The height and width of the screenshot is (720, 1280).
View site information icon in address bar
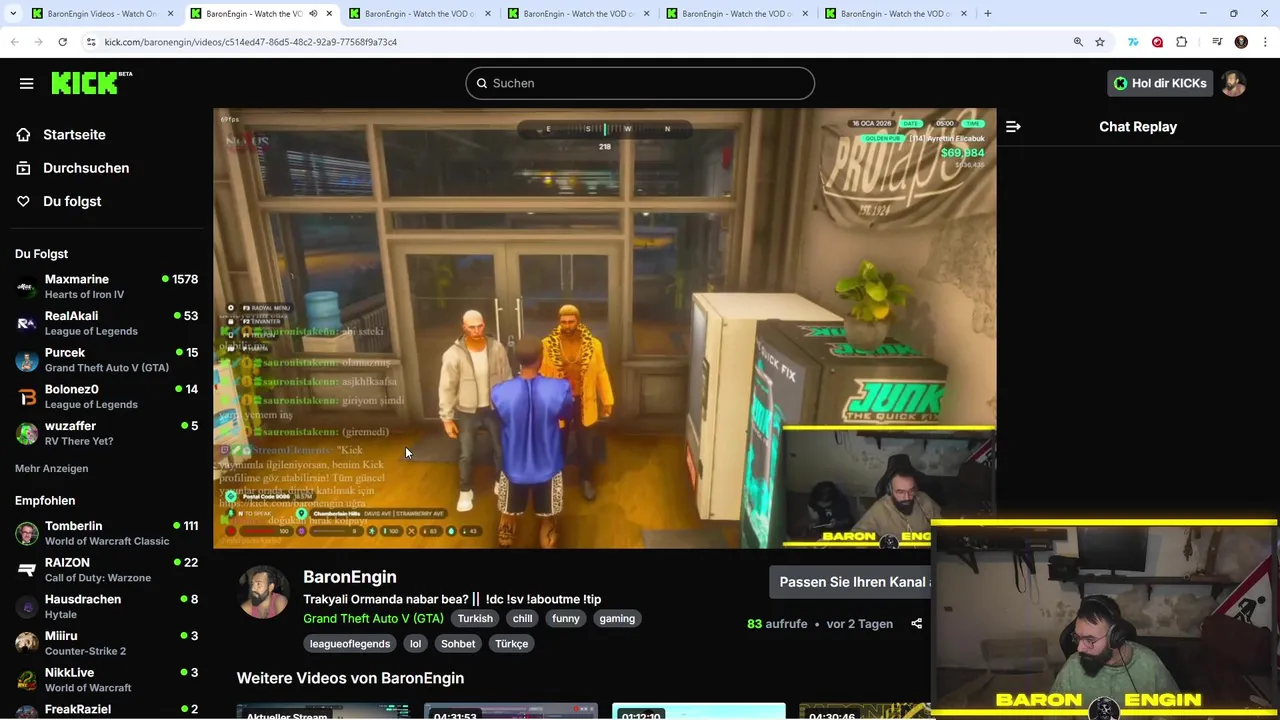click(91, 42)
